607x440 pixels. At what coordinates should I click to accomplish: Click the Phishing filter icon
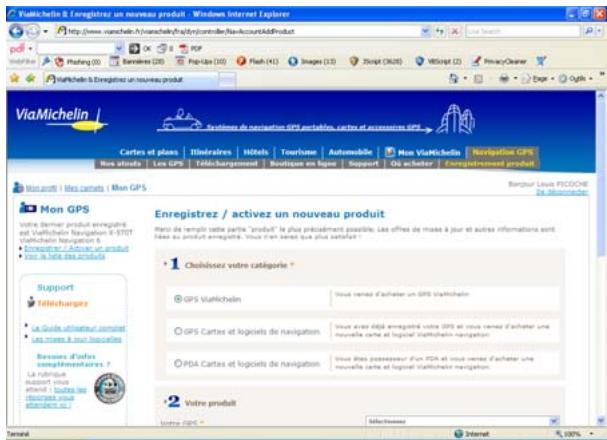point(59,62)
